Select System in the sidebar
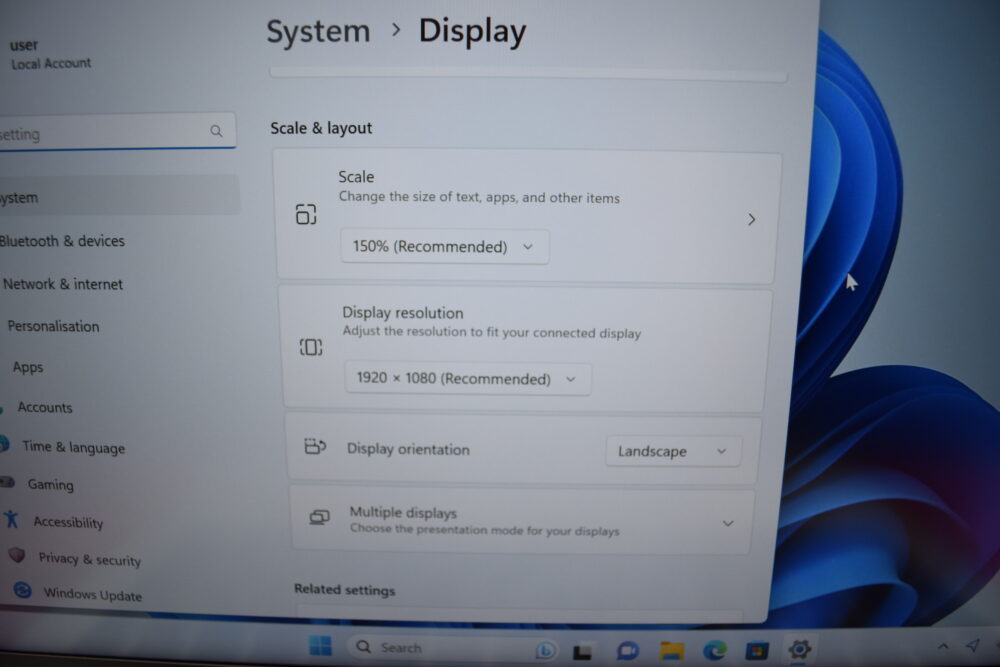 point(119,196)
